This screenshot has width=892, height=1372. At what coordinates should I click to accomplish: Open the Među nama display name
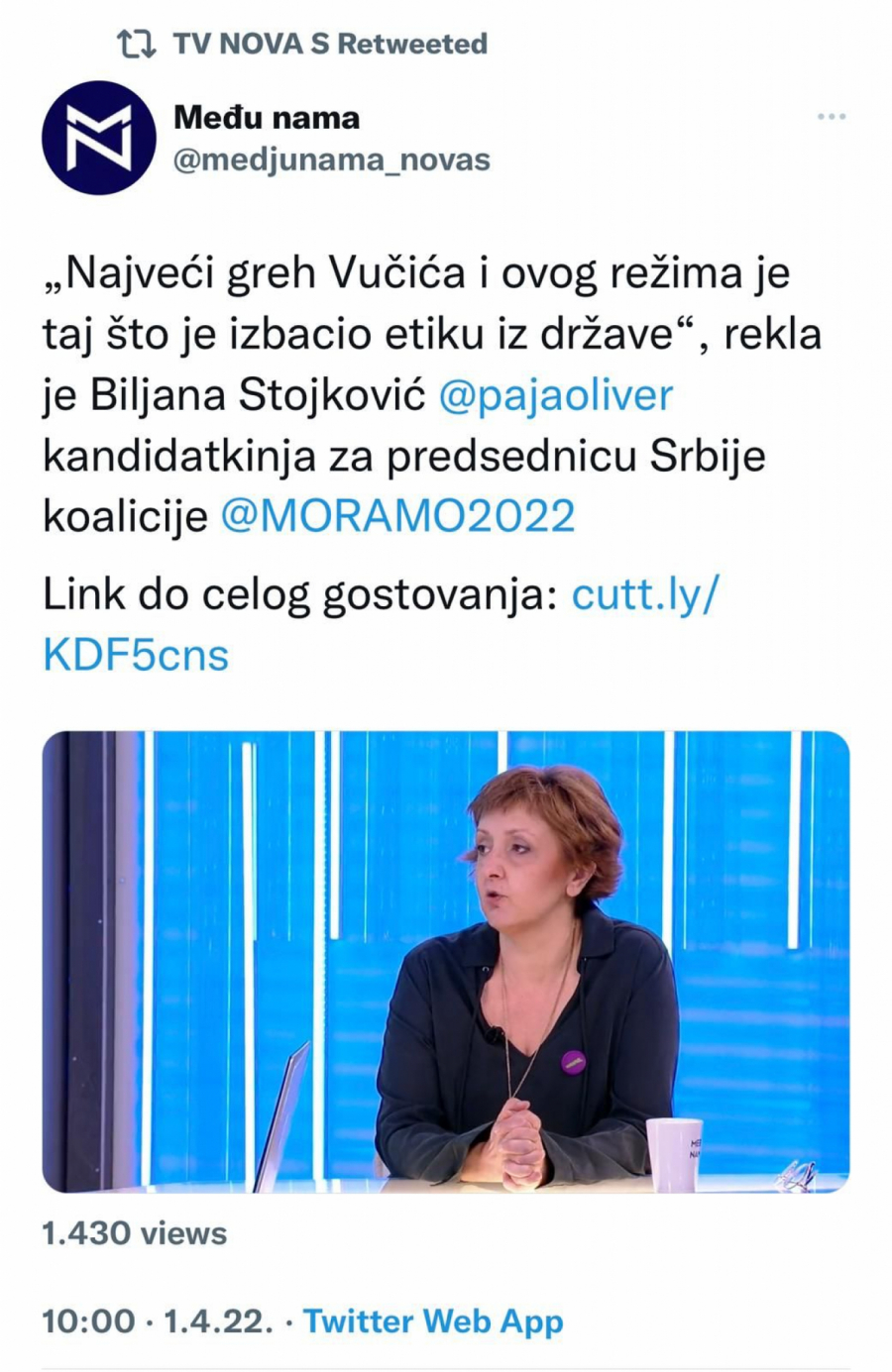267,117
